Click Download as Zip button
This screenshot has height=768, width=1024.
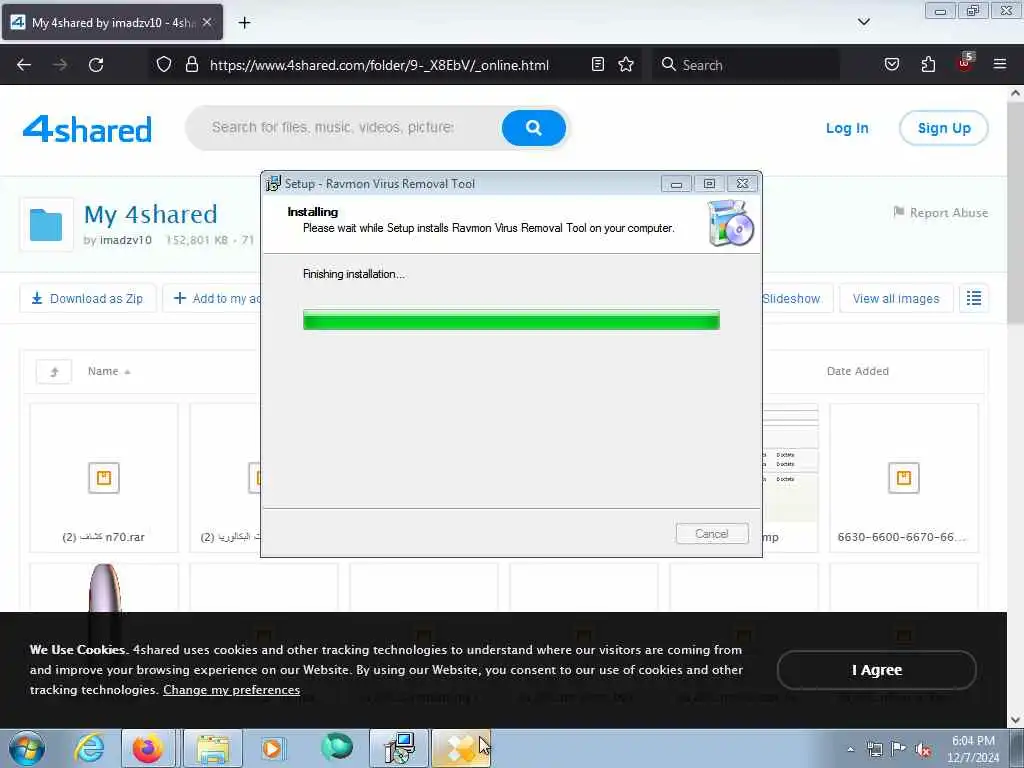(x=88, y=298)
